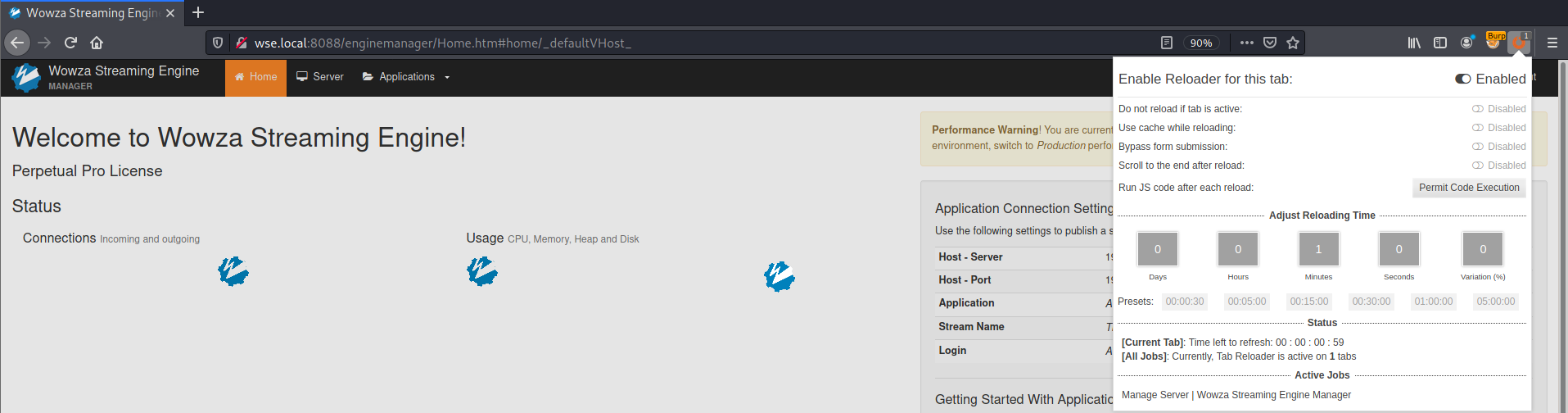Viewport: 1568px width, 413px height.
Task: Choose the 00:15:00 preset
Action: pos(1309,302)
